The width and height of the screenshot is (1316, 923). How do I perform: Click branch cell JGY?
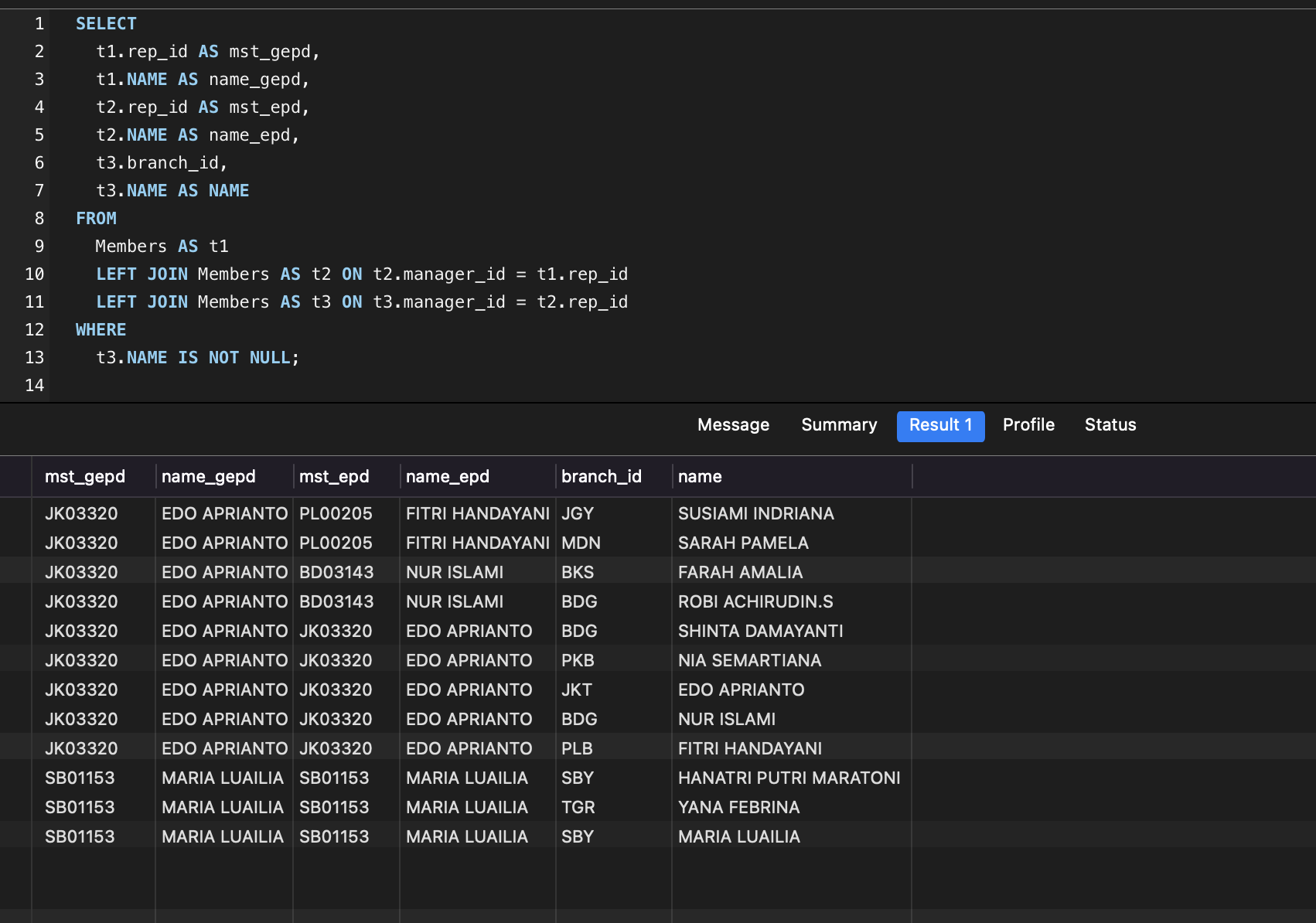click(x=578, y=514)
